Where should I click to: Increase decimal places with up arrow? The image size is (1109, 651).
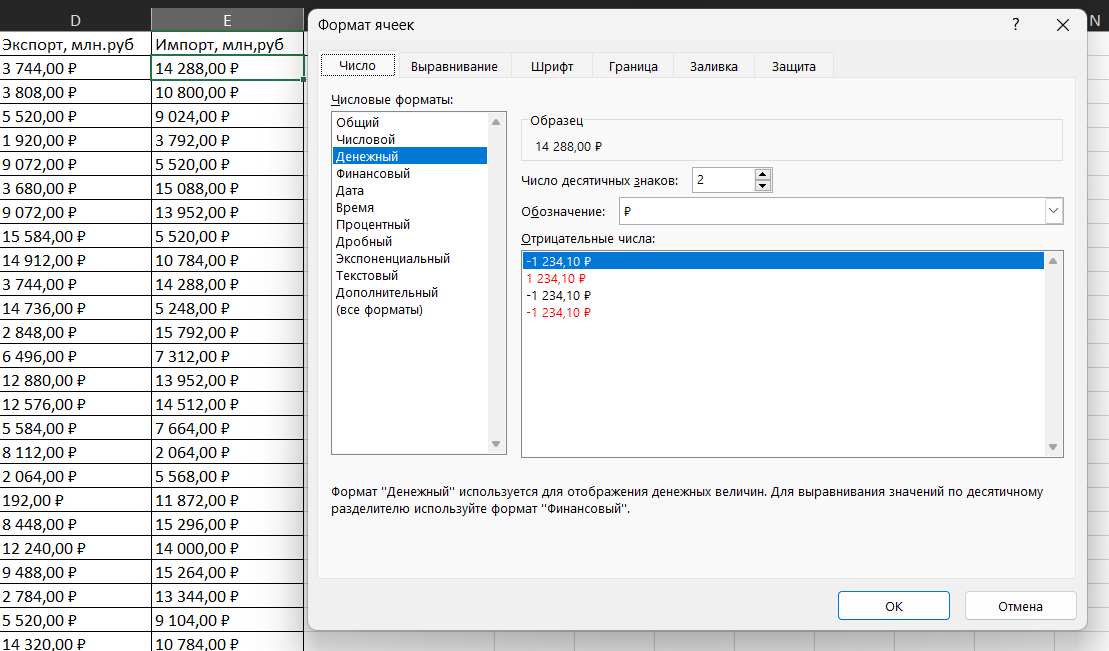pos(763,174)
